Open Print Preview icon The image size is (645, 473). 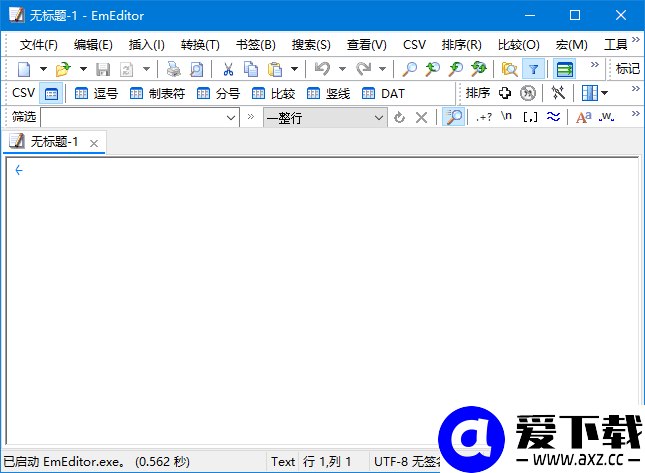pos(197,69)
